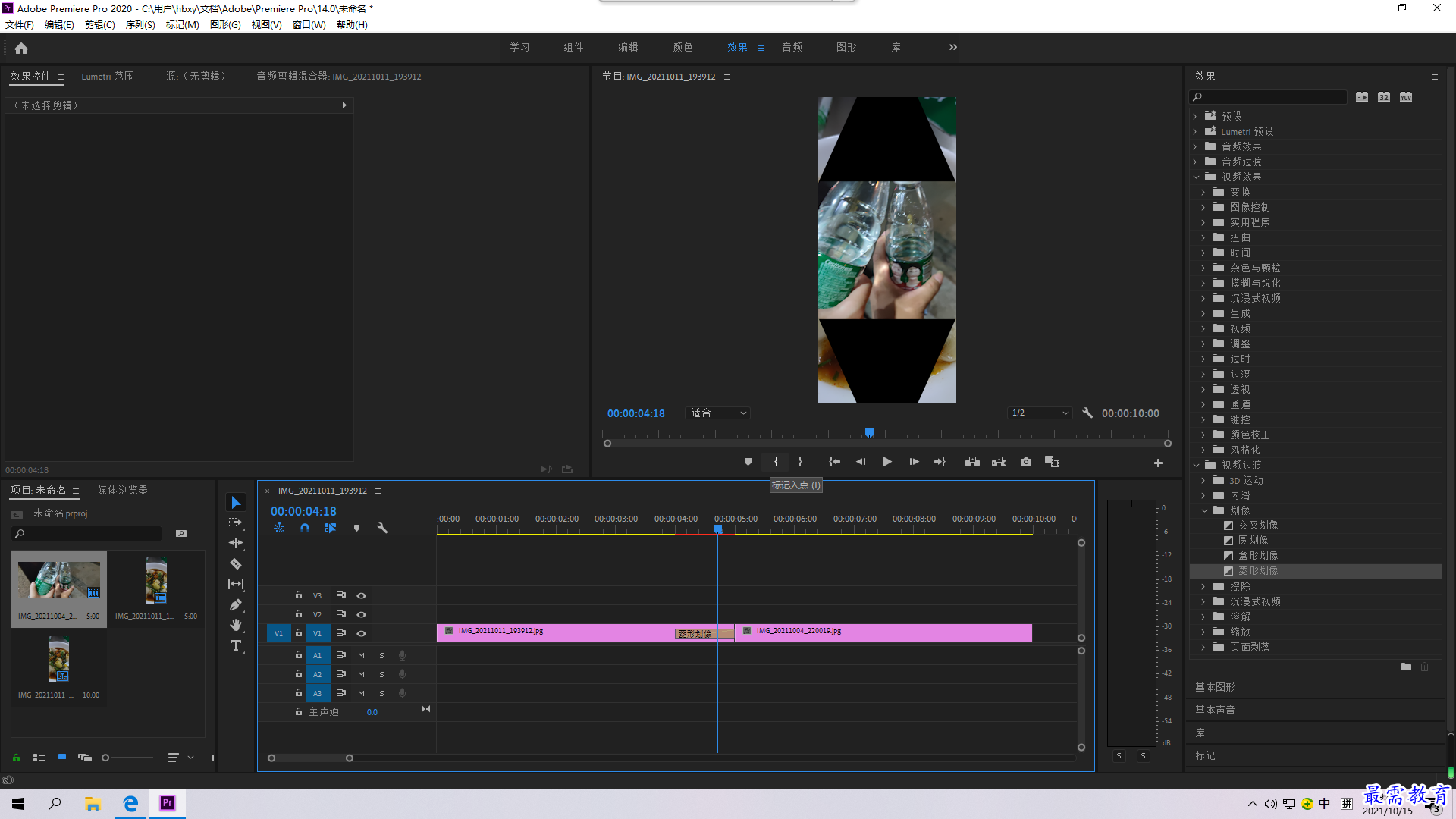Go to In point
Image resolution: width=1456 pixels, height=819 pixels.
tap(834, 462)
